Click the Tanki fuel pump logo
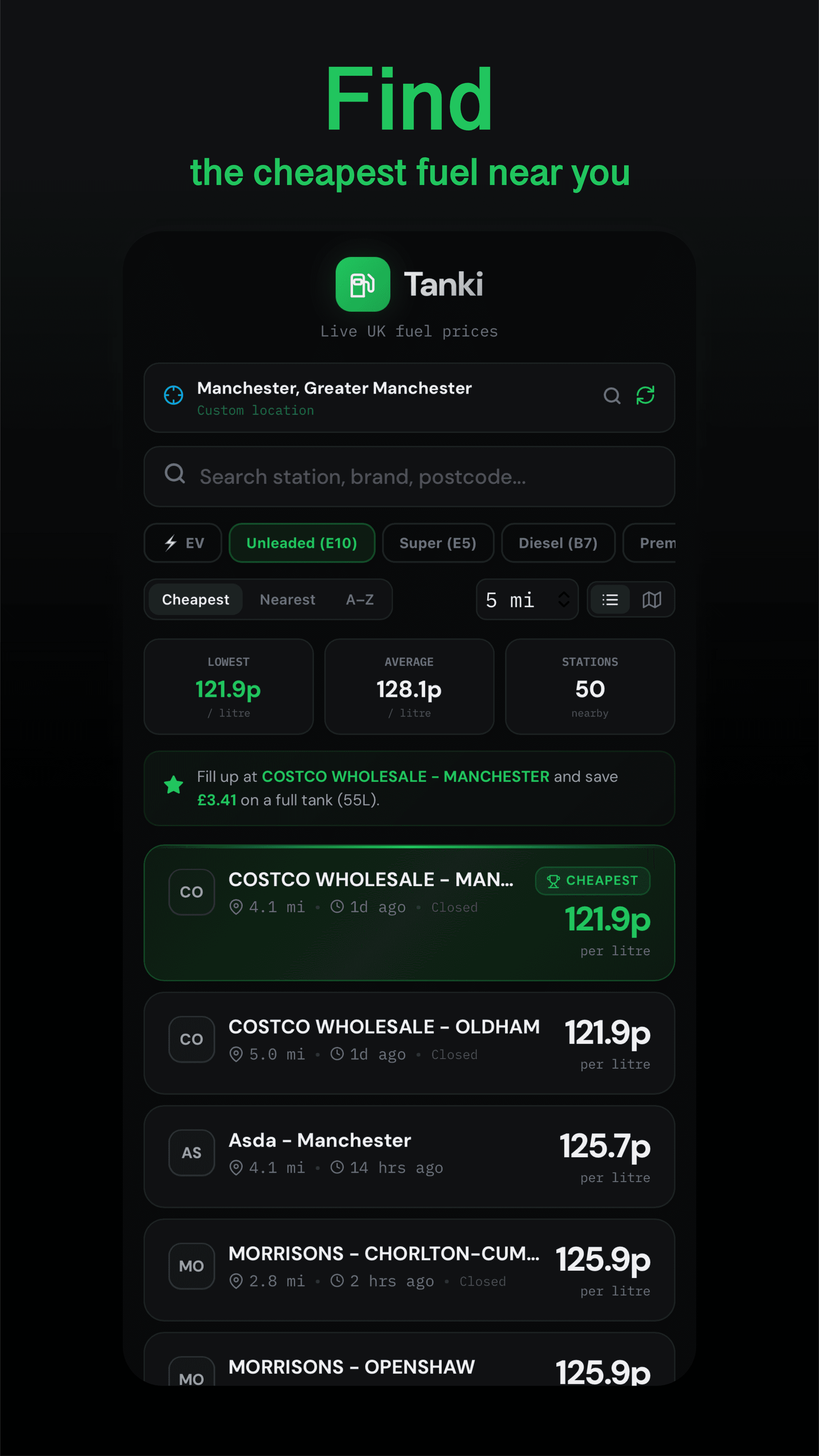819x1456 pixels. tap(362, 285)
